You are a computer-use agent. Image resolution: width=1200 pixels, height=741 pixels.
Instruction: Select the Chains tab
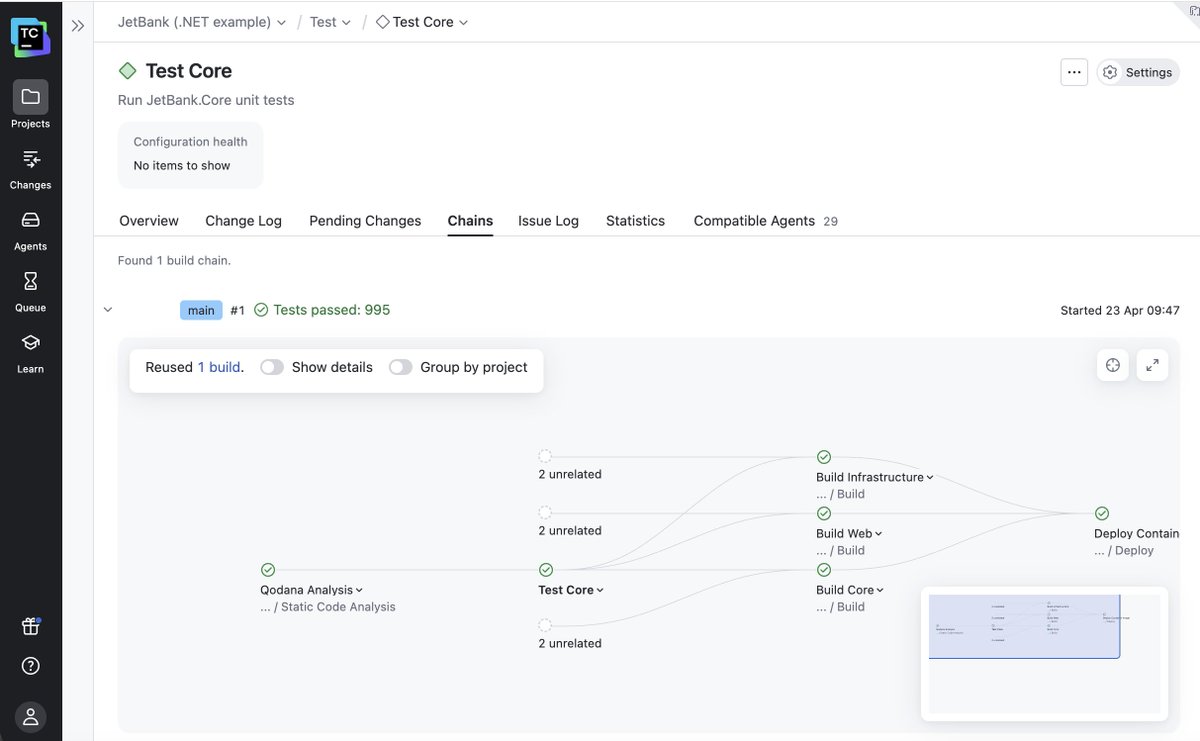coord(470,221)
